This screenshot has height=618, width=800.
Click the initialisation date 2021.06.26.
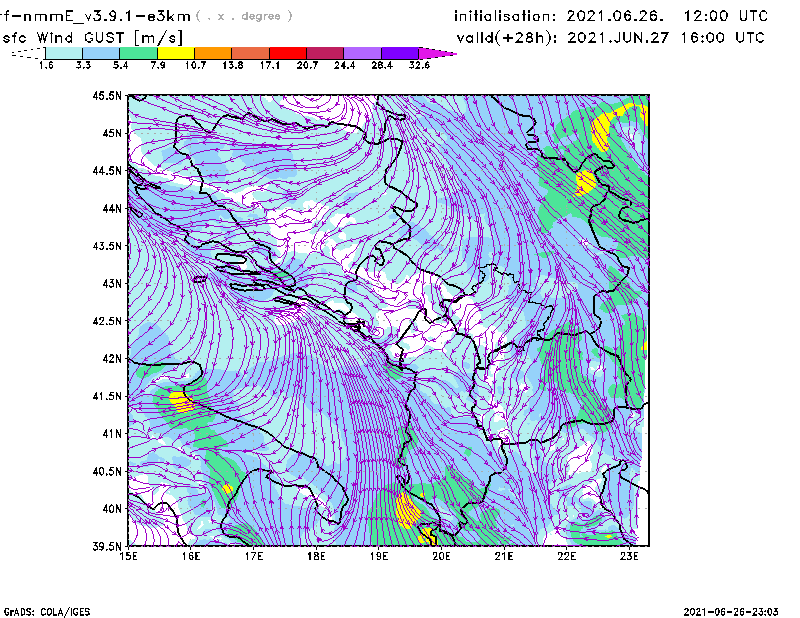pyautogui.click(x=615, y=16)
